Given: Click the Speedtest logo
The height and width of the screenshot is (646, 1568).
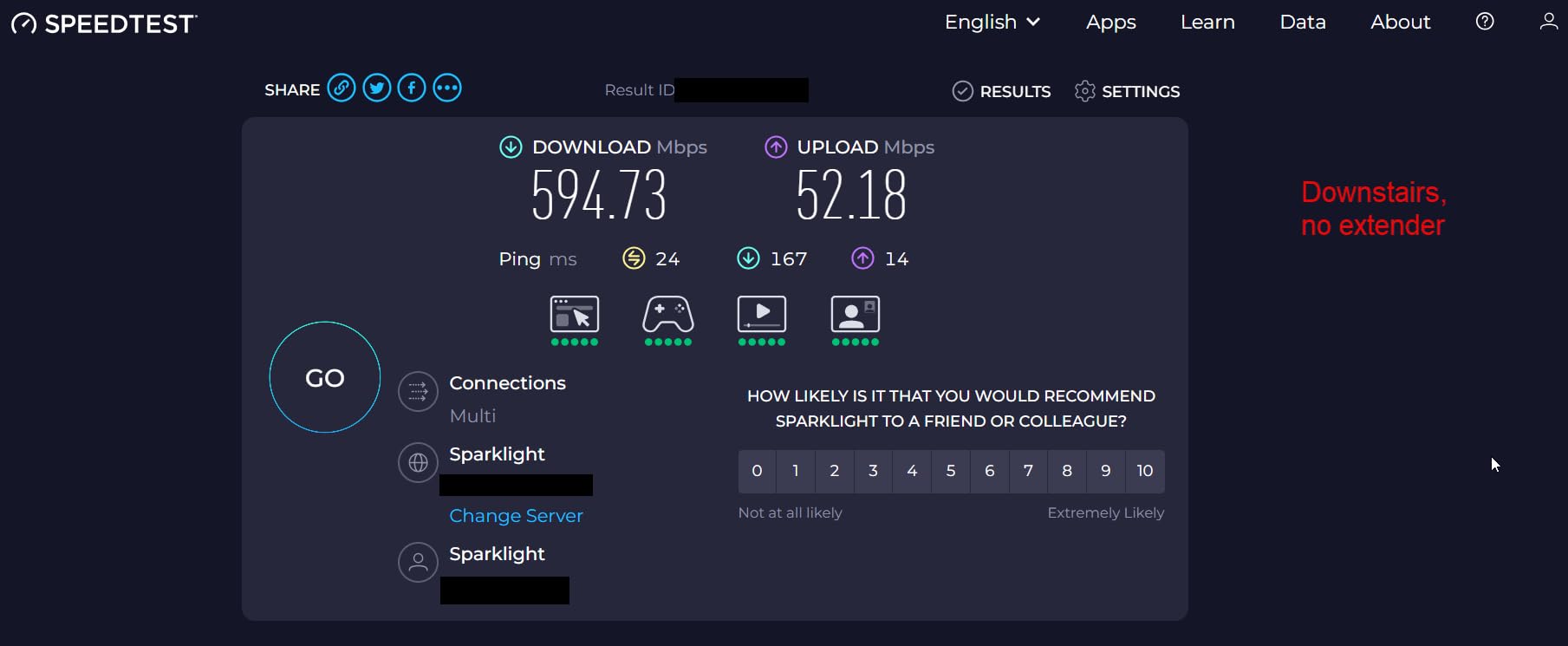Looking at the screenshot, I should tap(104, 23).
